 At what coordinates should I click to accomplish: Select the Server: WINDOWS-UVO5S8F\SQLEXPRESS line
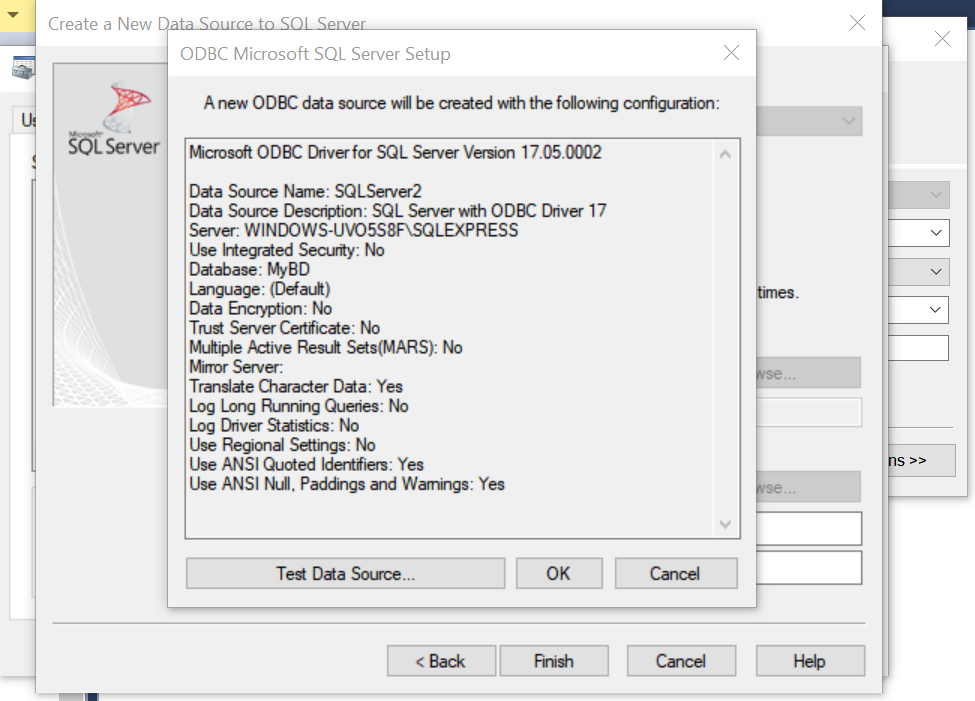(353, 230)
